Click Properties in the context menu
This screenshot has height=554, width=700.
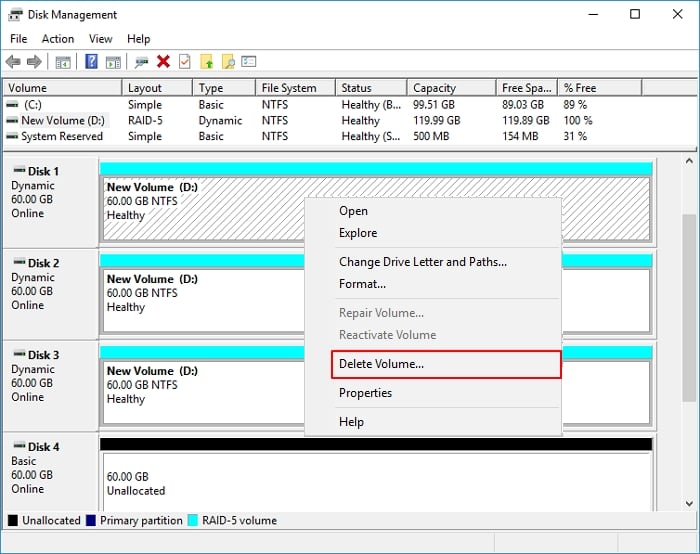(x=365, y=393)
